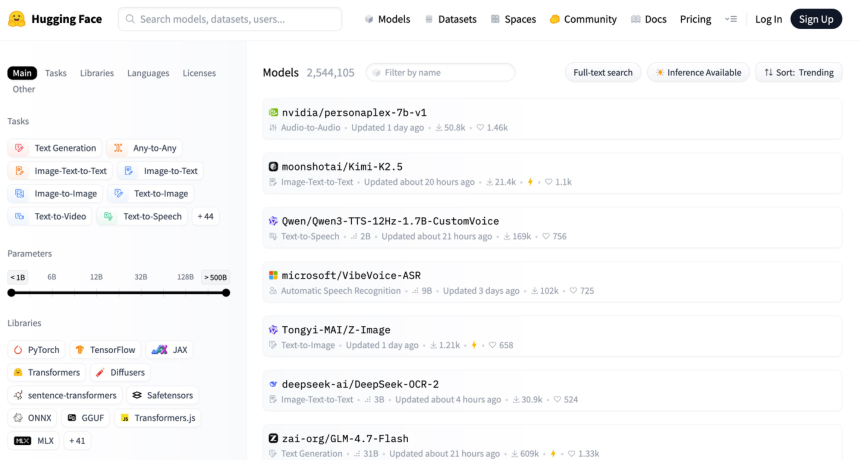Screen dimensions: 860x460
Task: Click the right handle of the Parameters slider
Action: tap(226, 293)
